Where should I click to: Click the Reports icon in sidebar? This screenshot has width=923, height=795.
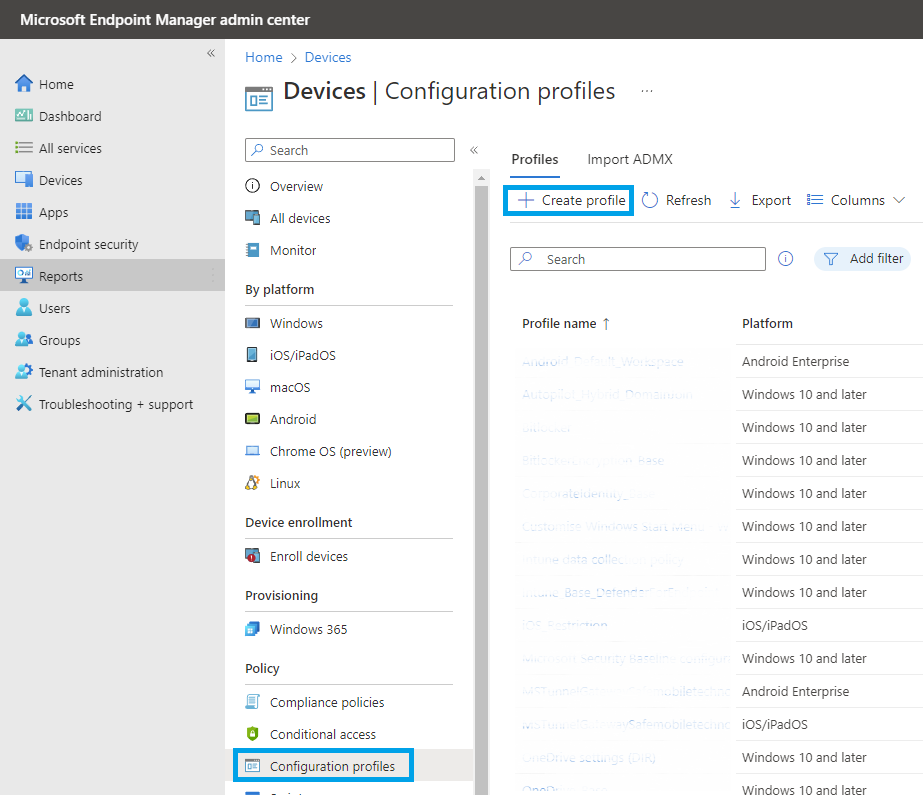[24, 275]
